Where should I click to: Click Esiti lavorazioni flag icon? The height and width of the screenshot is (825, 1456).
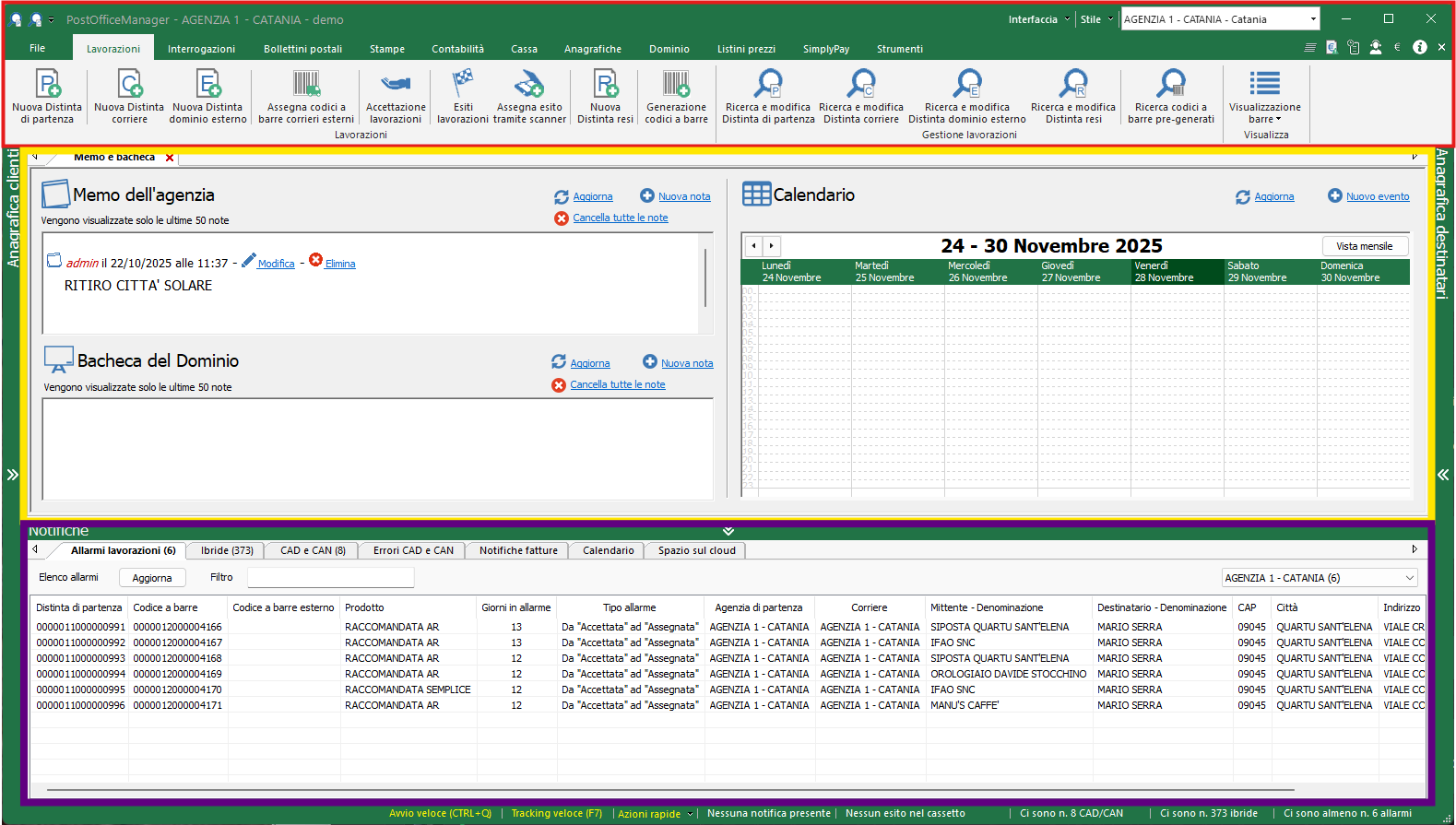(x=463, y=83)
